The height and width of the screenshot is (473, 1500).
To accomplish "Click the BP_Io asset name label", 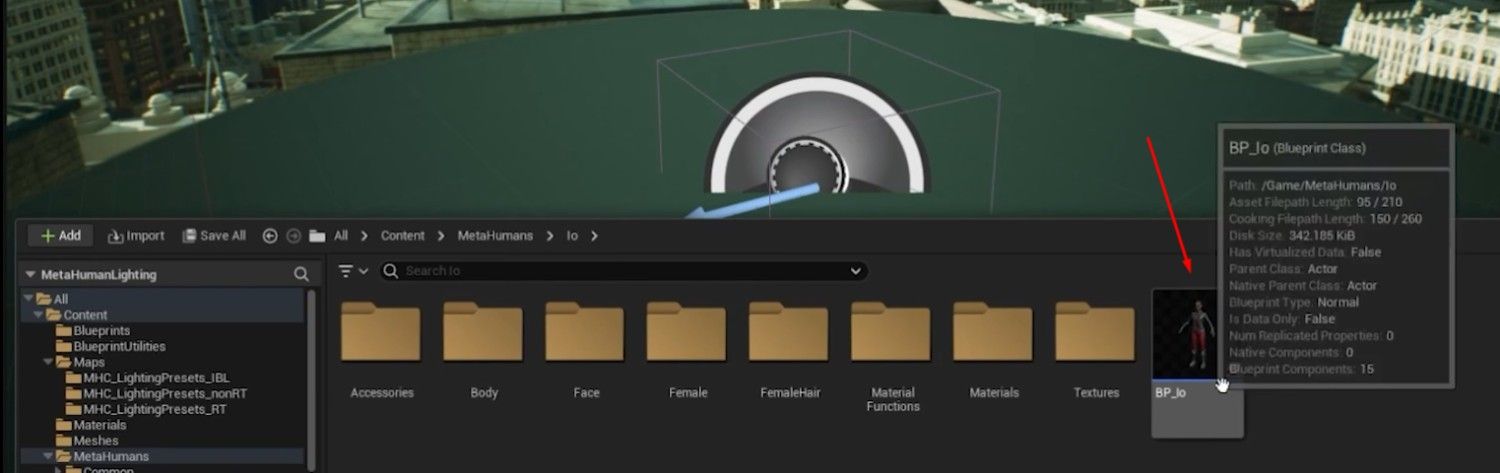I will tap(1171, 393).
